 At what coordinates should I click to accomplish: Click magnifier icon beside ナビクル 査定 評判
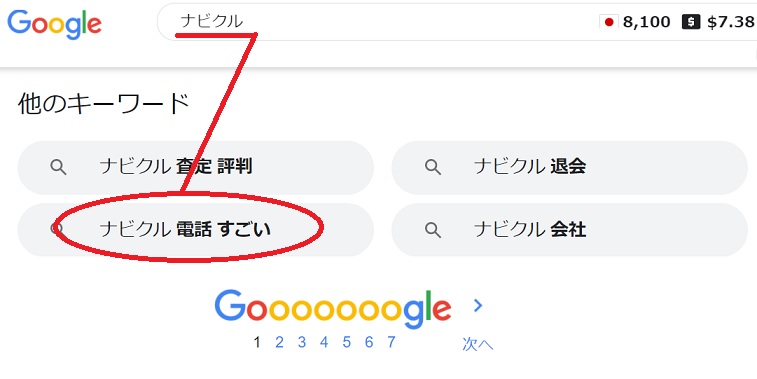58,168
